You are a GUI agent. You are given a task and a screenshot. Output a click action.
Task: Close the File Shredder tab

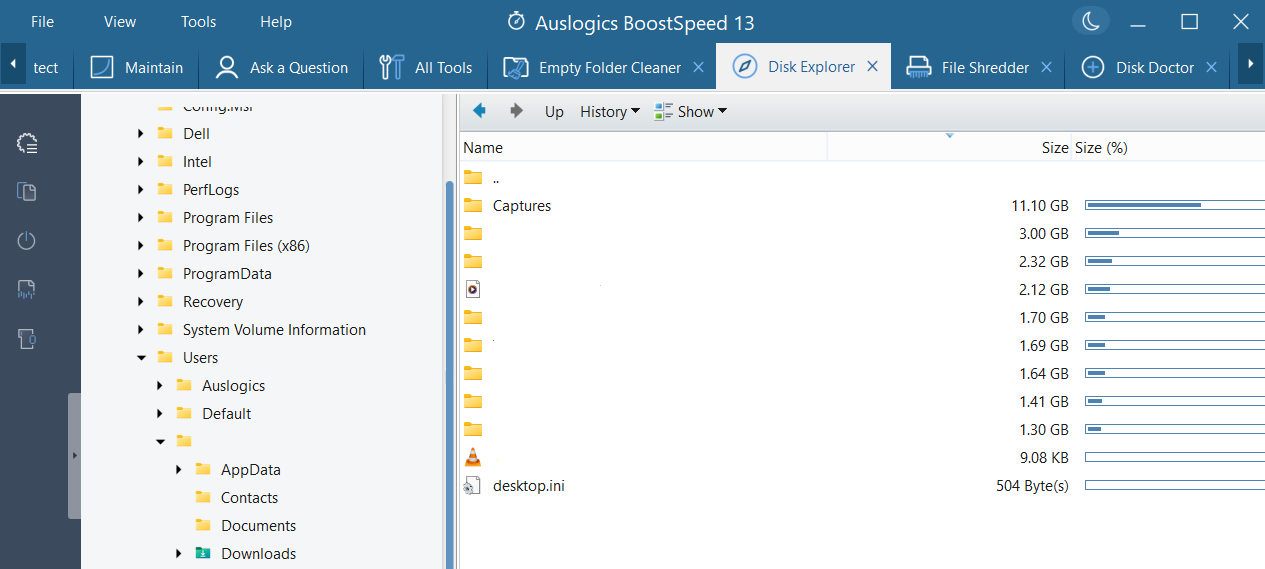tap(1046, 67)
